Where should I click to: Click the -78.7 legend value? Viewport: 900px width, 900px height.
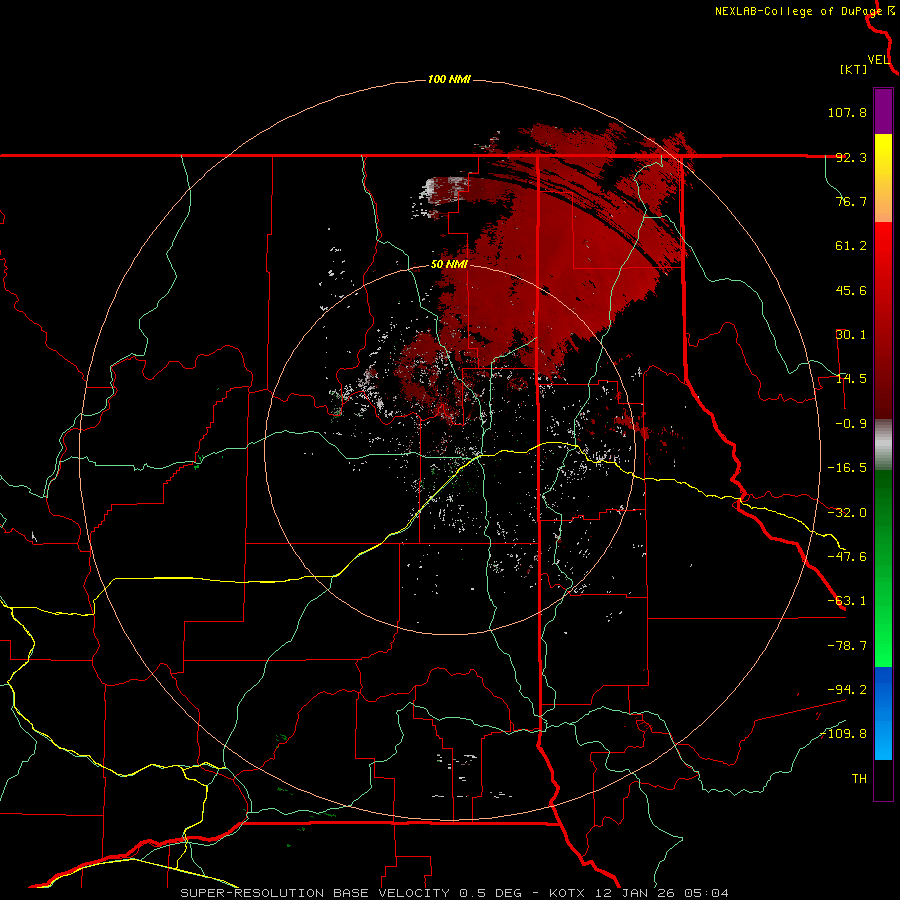(847, 646)
